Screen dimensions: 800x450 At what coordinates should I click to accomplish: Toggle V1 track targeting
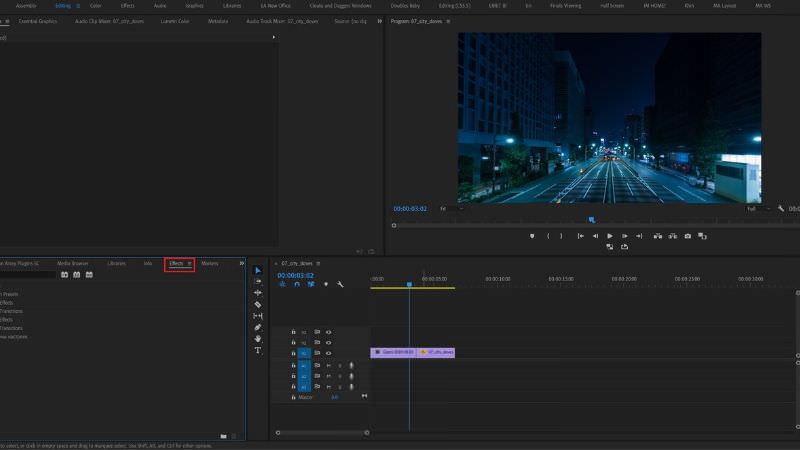(x=304, y=353)
